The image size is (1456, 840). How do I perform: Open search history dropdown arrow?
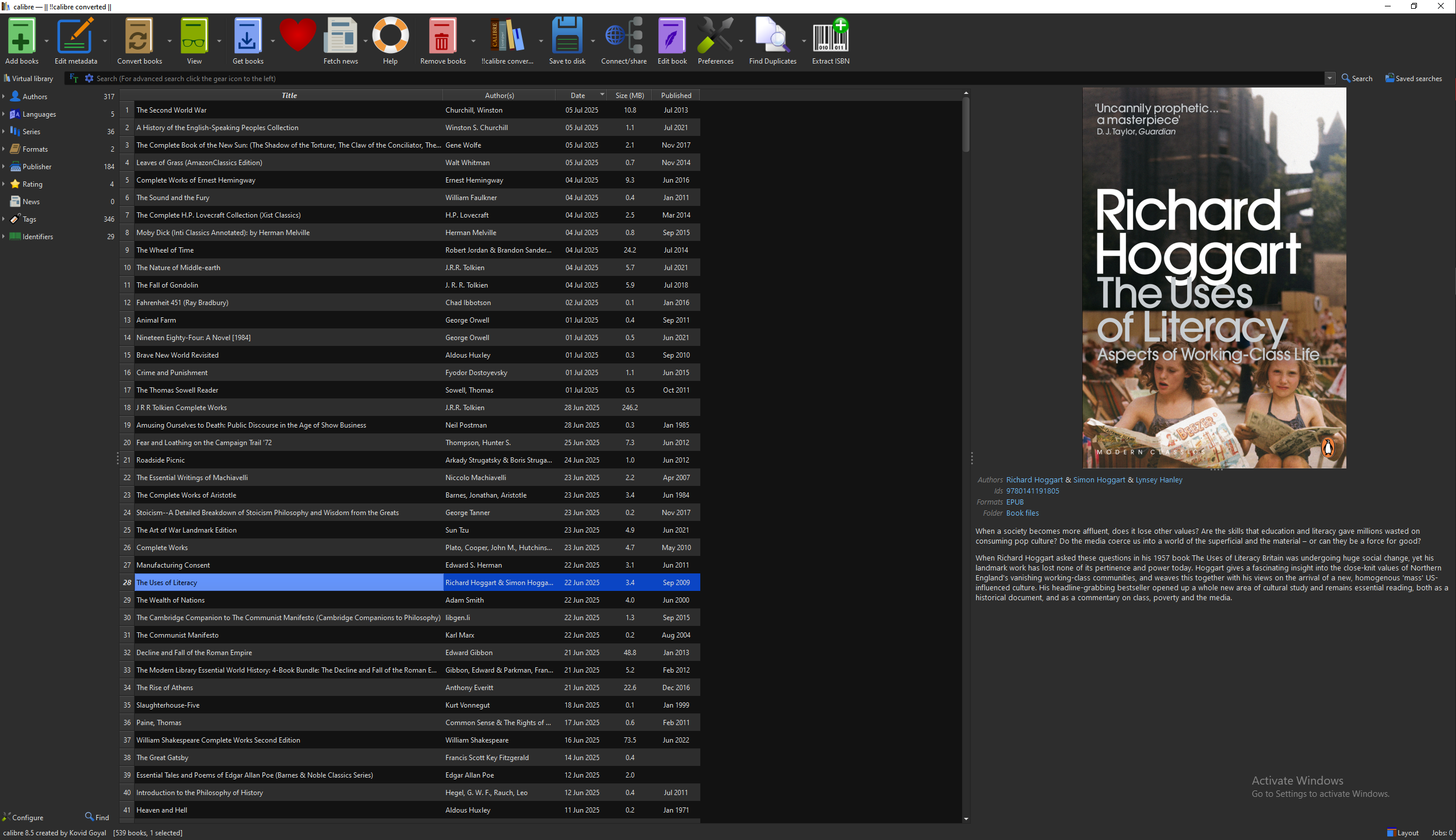coord(1329,78)
